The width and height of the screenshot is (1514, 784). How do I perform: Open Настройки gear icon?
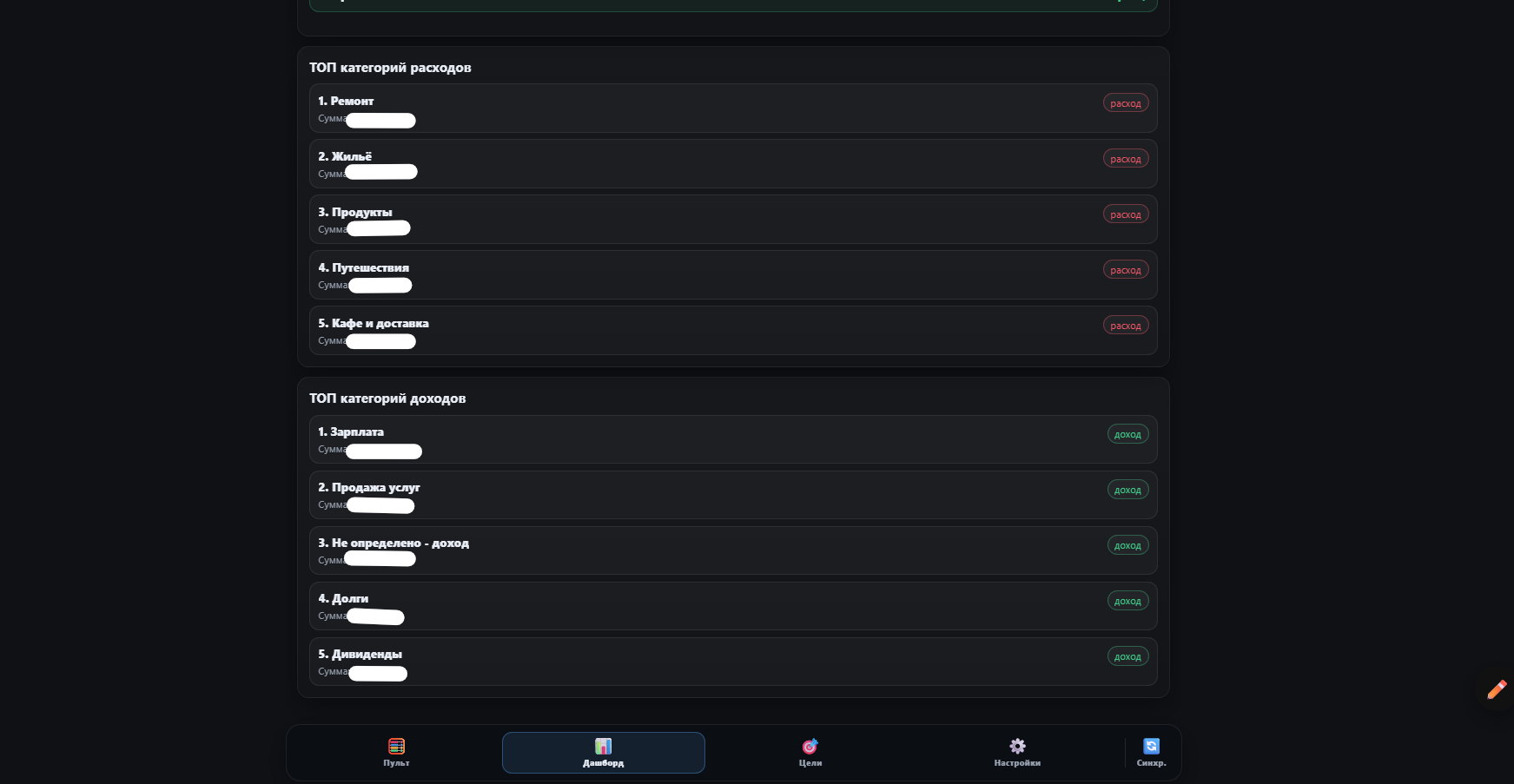click(1017, 747)
